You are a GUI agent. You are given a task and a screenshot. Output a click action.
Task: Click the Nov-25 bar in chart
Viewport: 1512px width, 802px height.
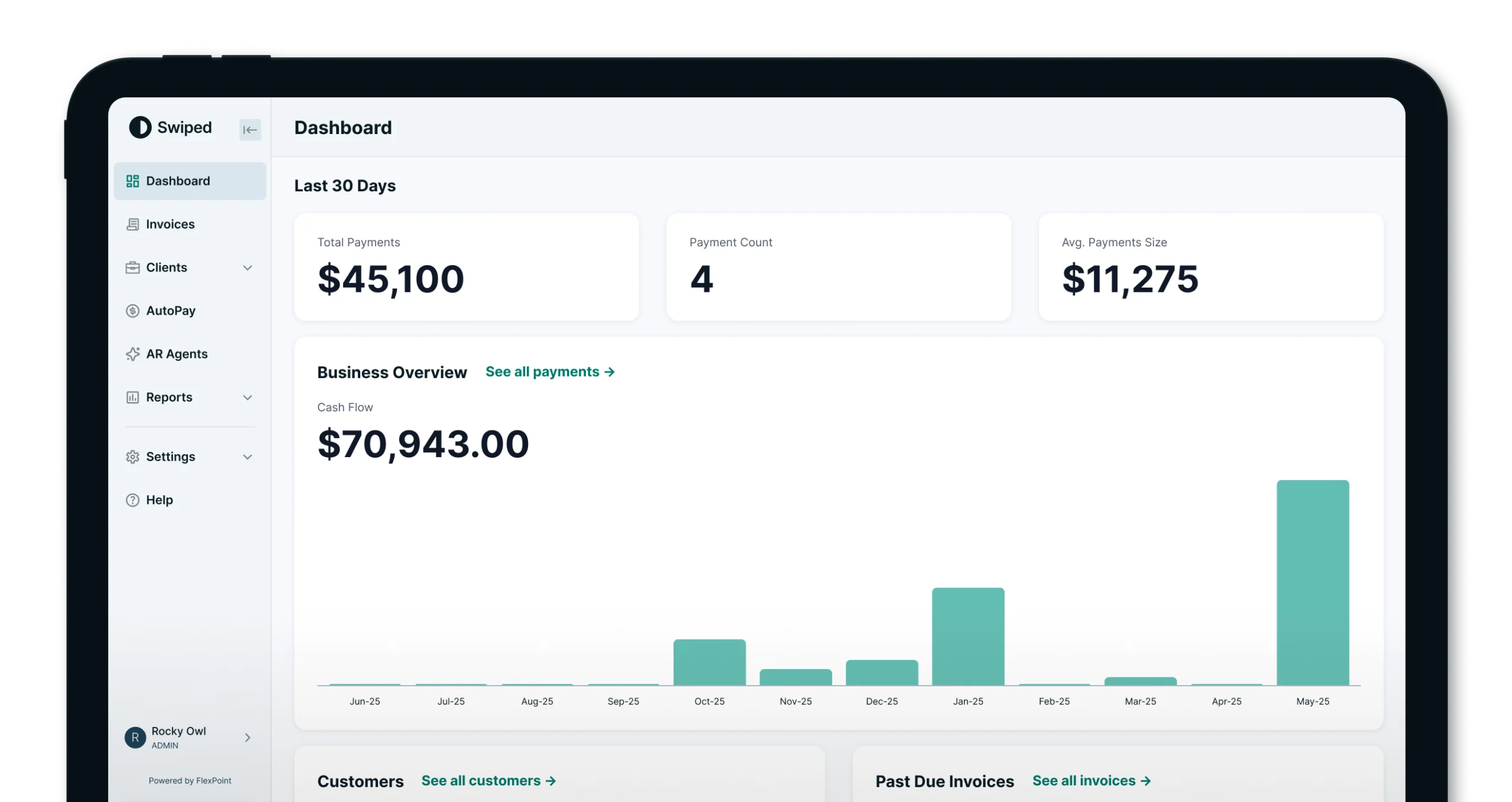pyautogui.click(x=795, y=677)
